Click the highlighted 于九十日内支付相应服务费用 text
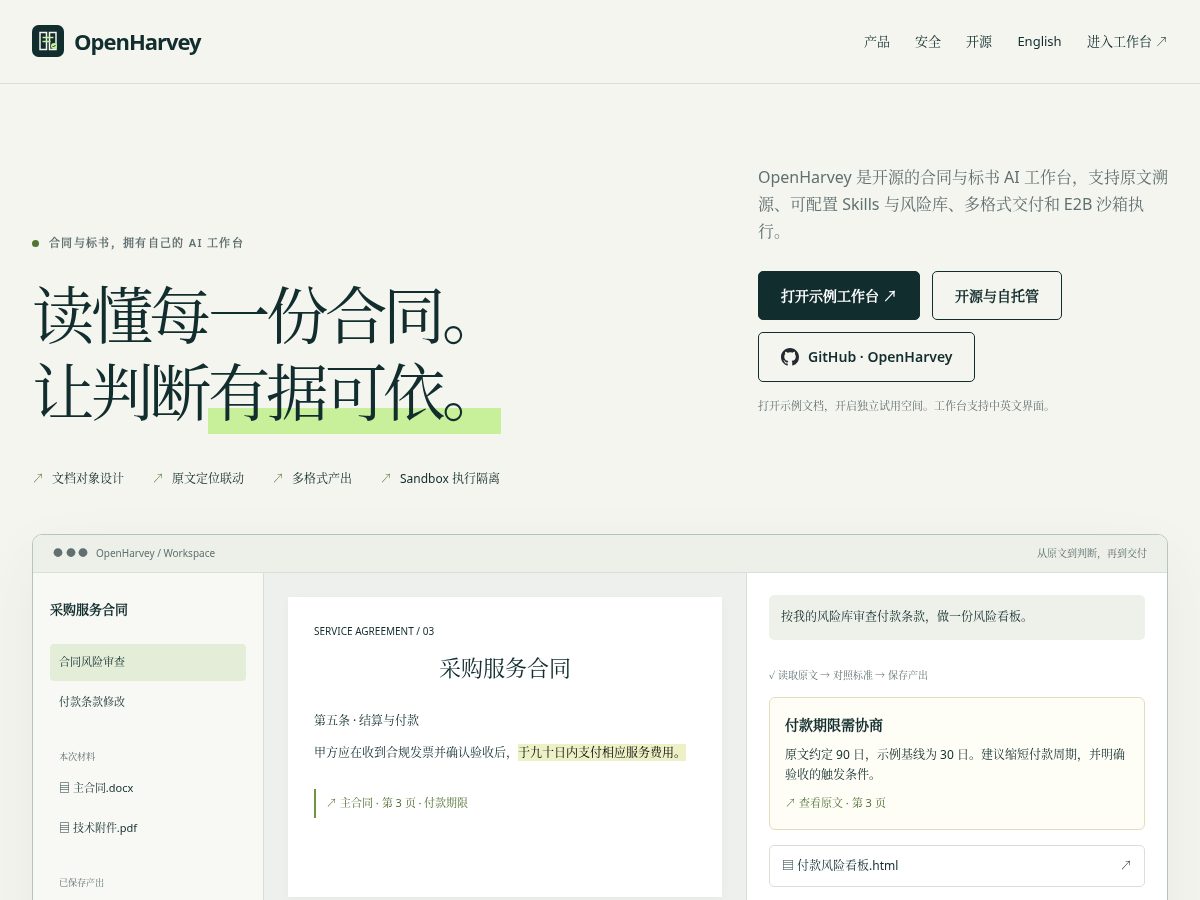The height and width of the screenshot is (900, 1200). (x=601, y=752)
